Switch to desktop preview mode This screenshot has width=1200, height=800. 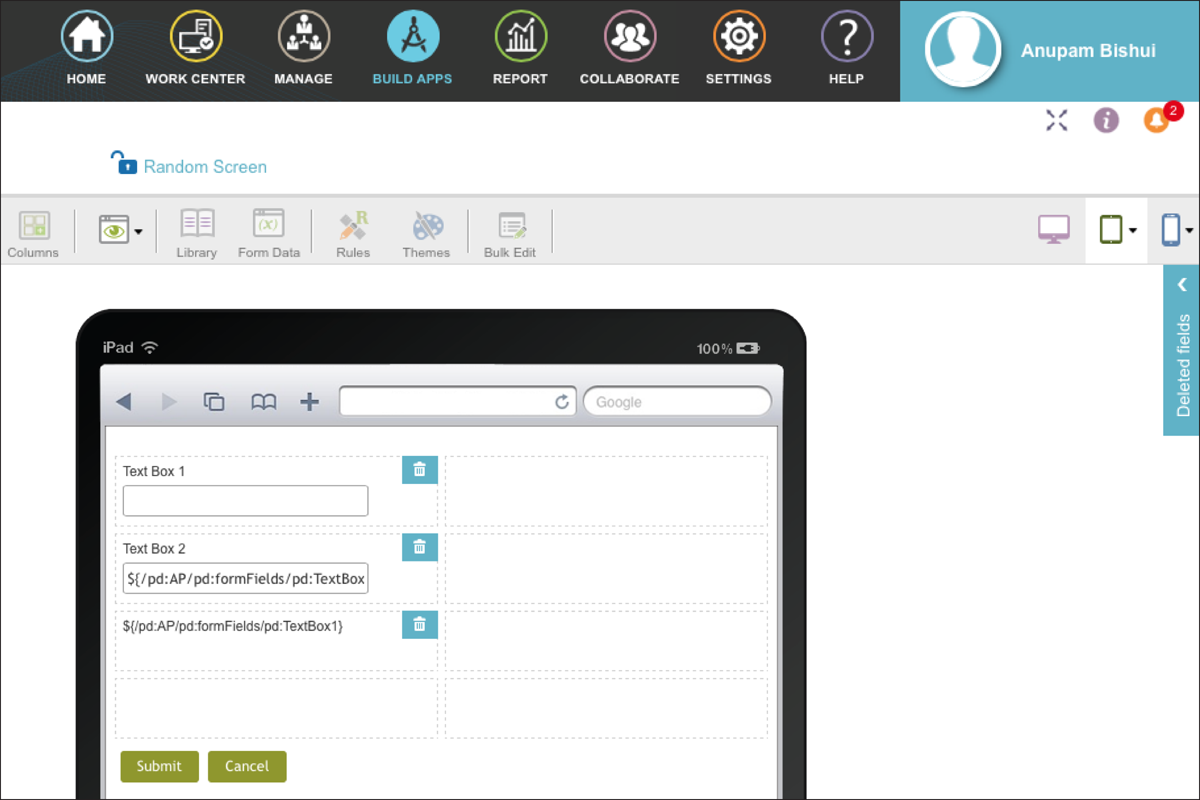tap(1053, 228)
